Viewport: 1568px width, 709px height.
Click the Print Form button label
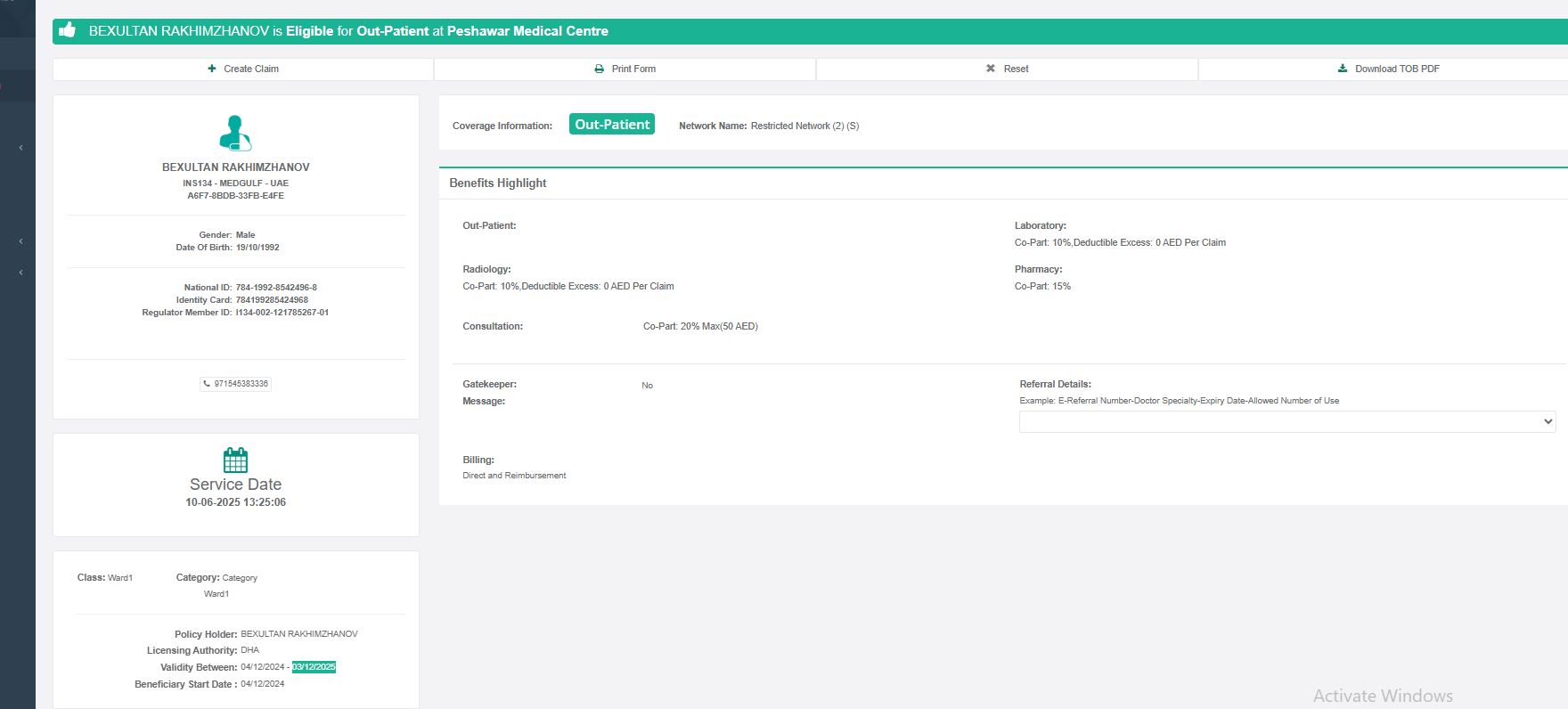[633, 69]
